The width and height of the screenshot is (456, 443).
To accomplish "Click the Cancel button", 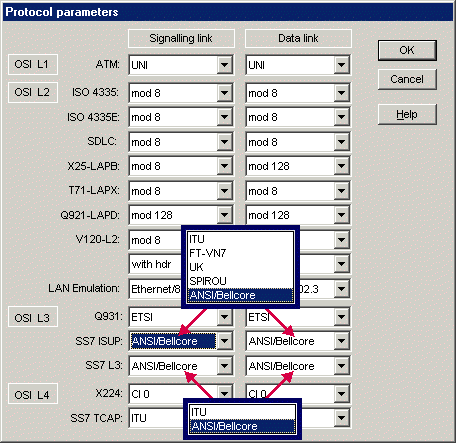I will (407, 79).
